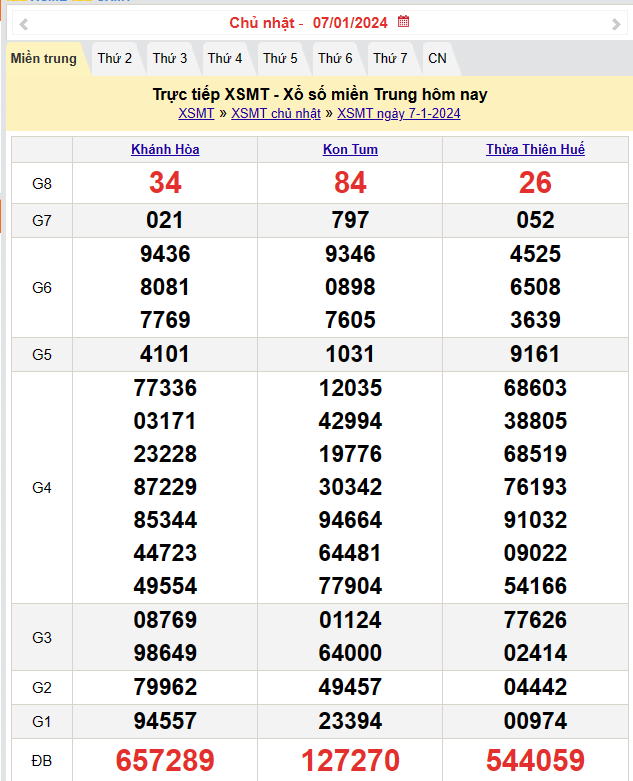This screenshot has width=633, height=781.
Task: Click G4 number 87229
Action: coord(165,487)
